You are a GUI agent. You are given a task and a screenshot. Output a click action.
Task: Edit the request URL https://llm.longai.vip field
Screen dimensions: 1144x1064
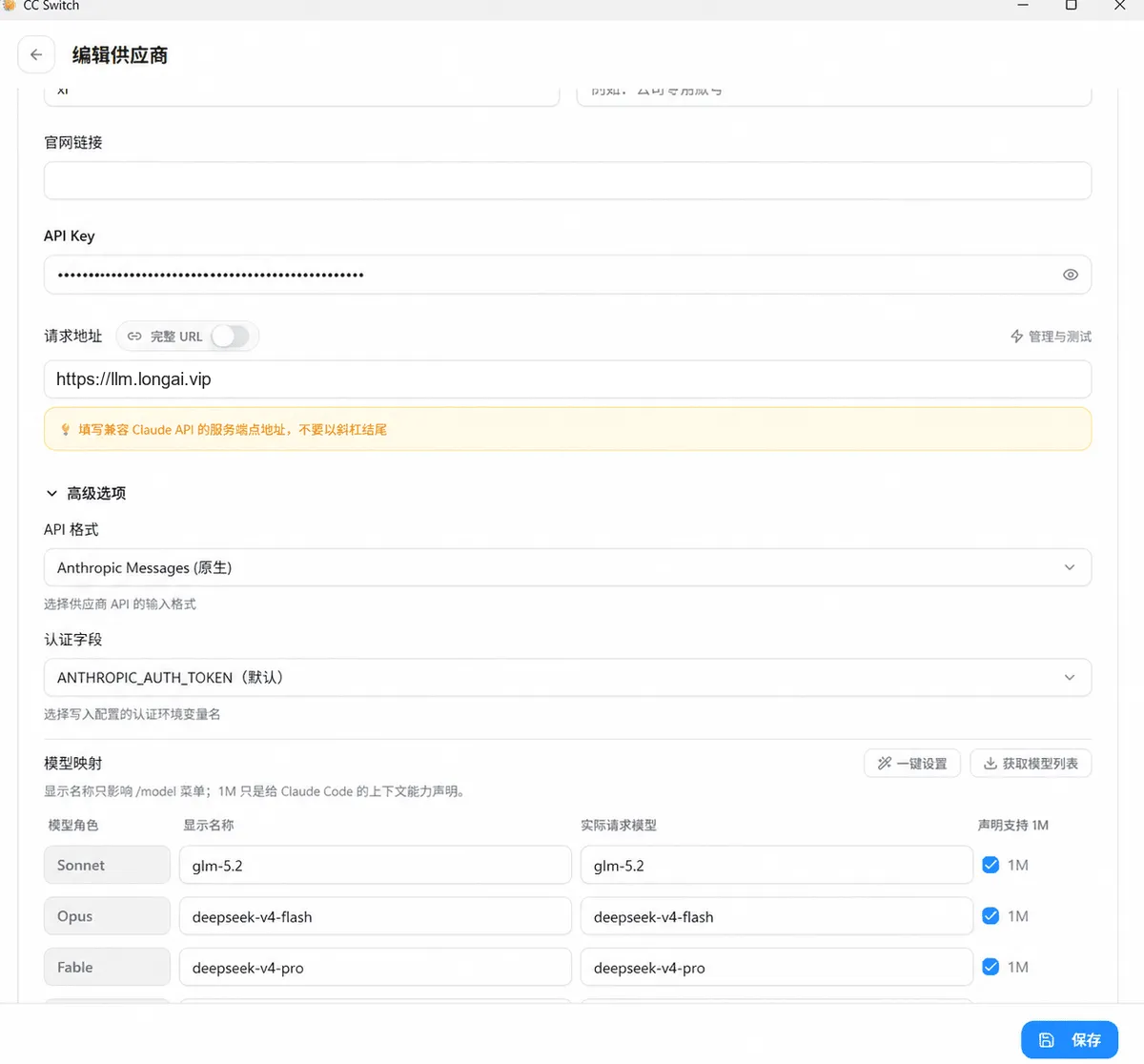567,379
